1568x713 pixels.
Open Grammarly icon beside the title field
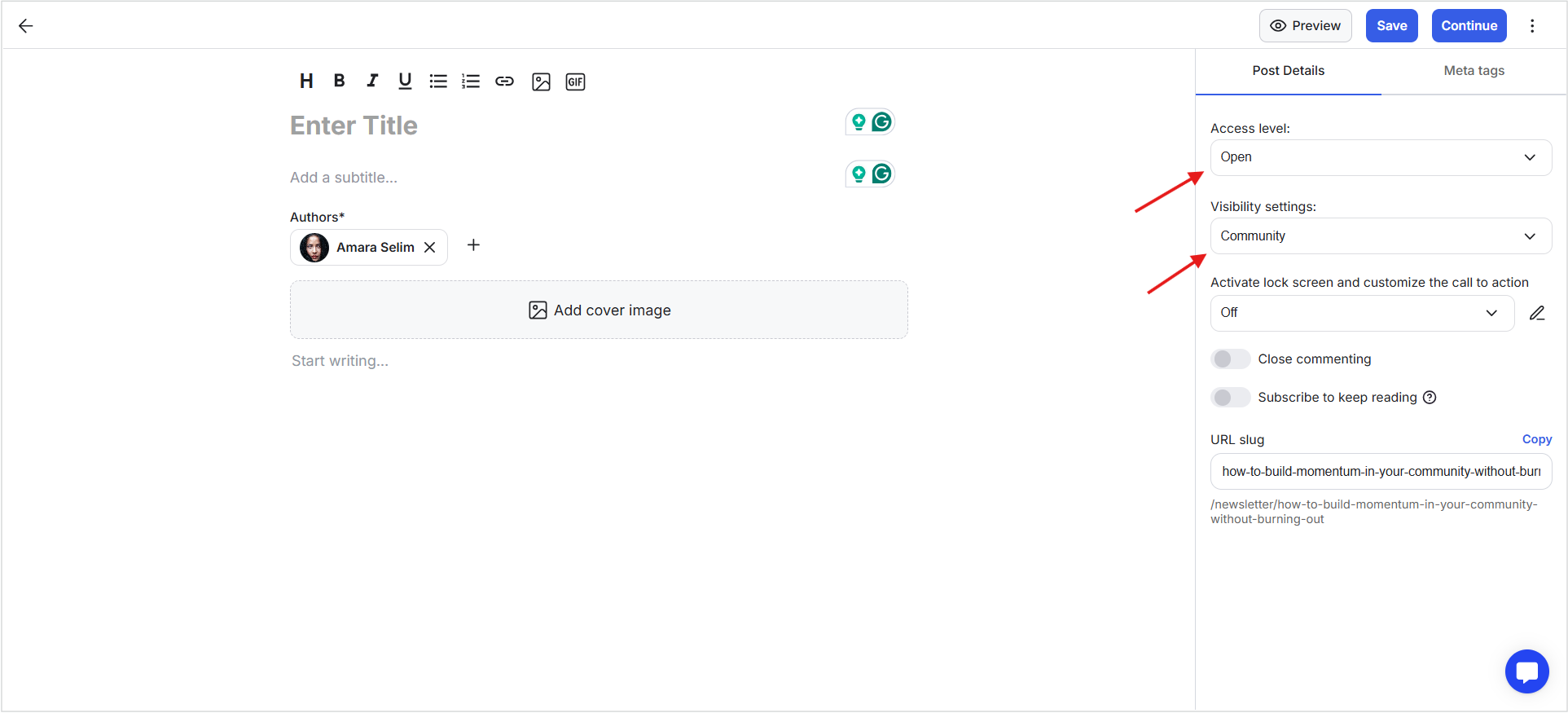881,122
